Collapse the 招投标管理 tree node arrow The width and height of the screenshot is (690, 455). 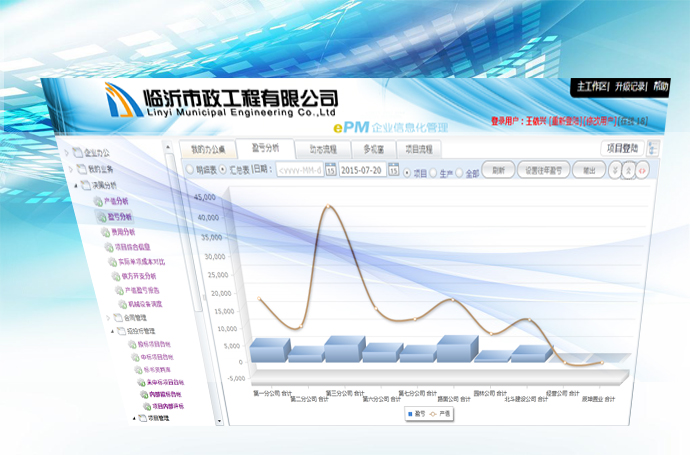(x=112, y=331)
